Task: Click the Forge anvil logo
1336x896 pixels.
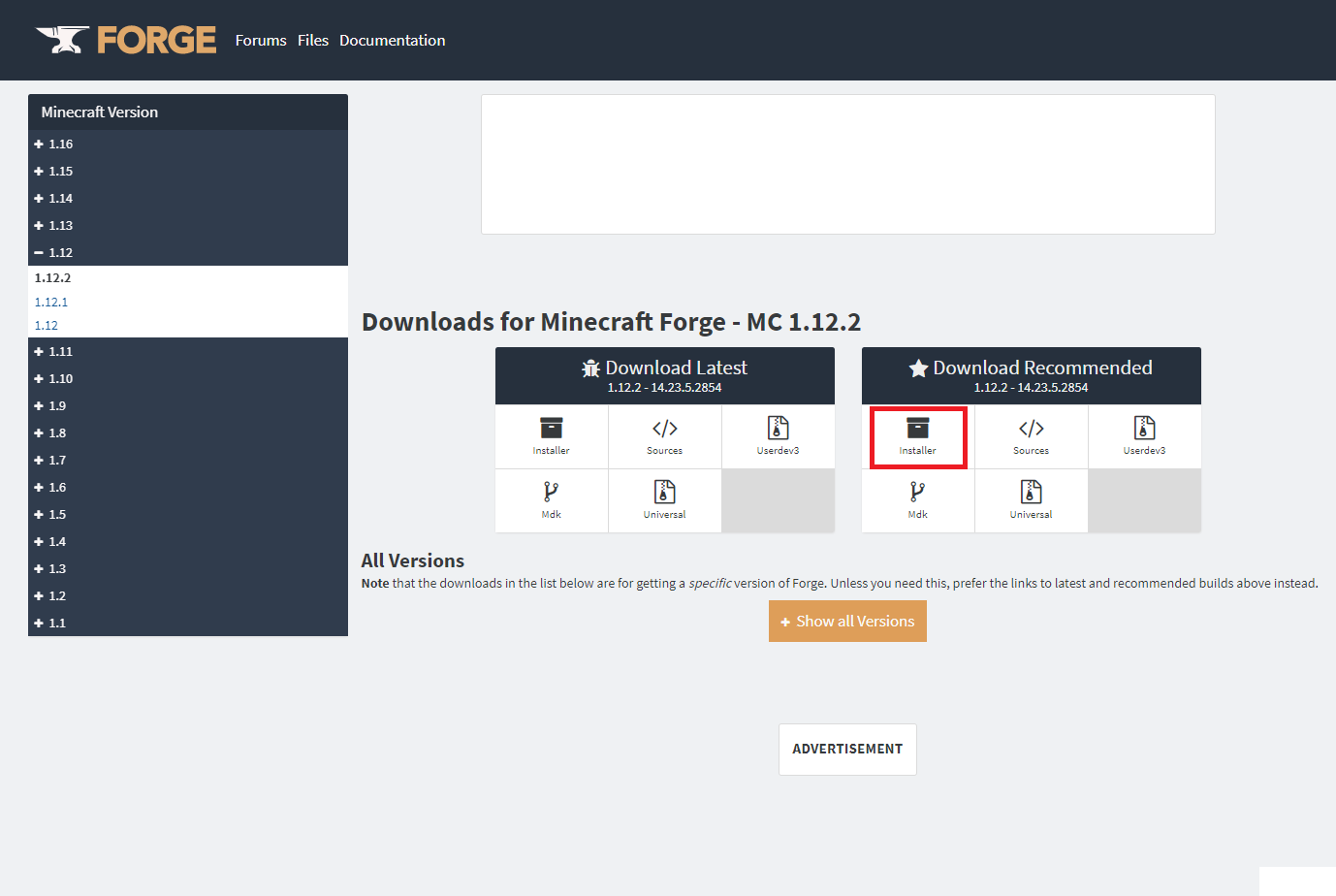Action: pyautogui.click(x=126, y=40)
